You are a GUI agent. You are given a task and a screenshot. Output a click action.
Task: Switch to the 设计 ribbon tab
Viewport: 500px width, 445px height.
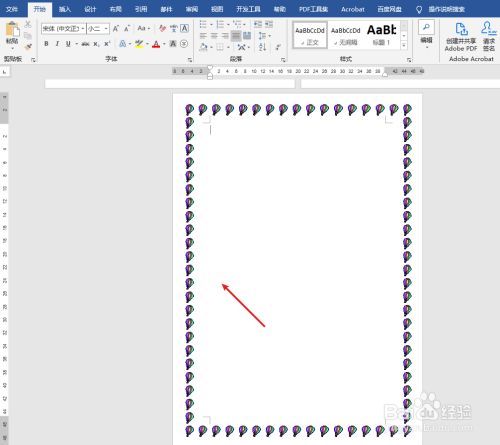pos(90,9)
